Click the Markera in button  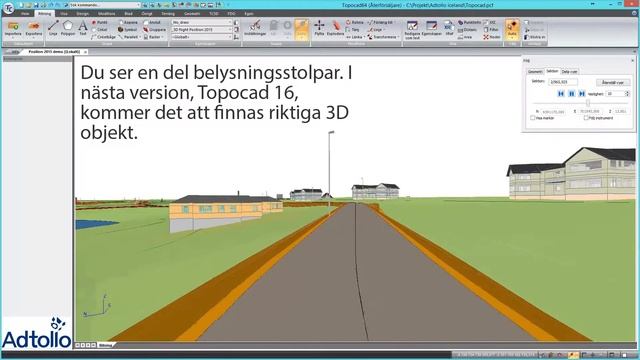(x=535, y=37)
